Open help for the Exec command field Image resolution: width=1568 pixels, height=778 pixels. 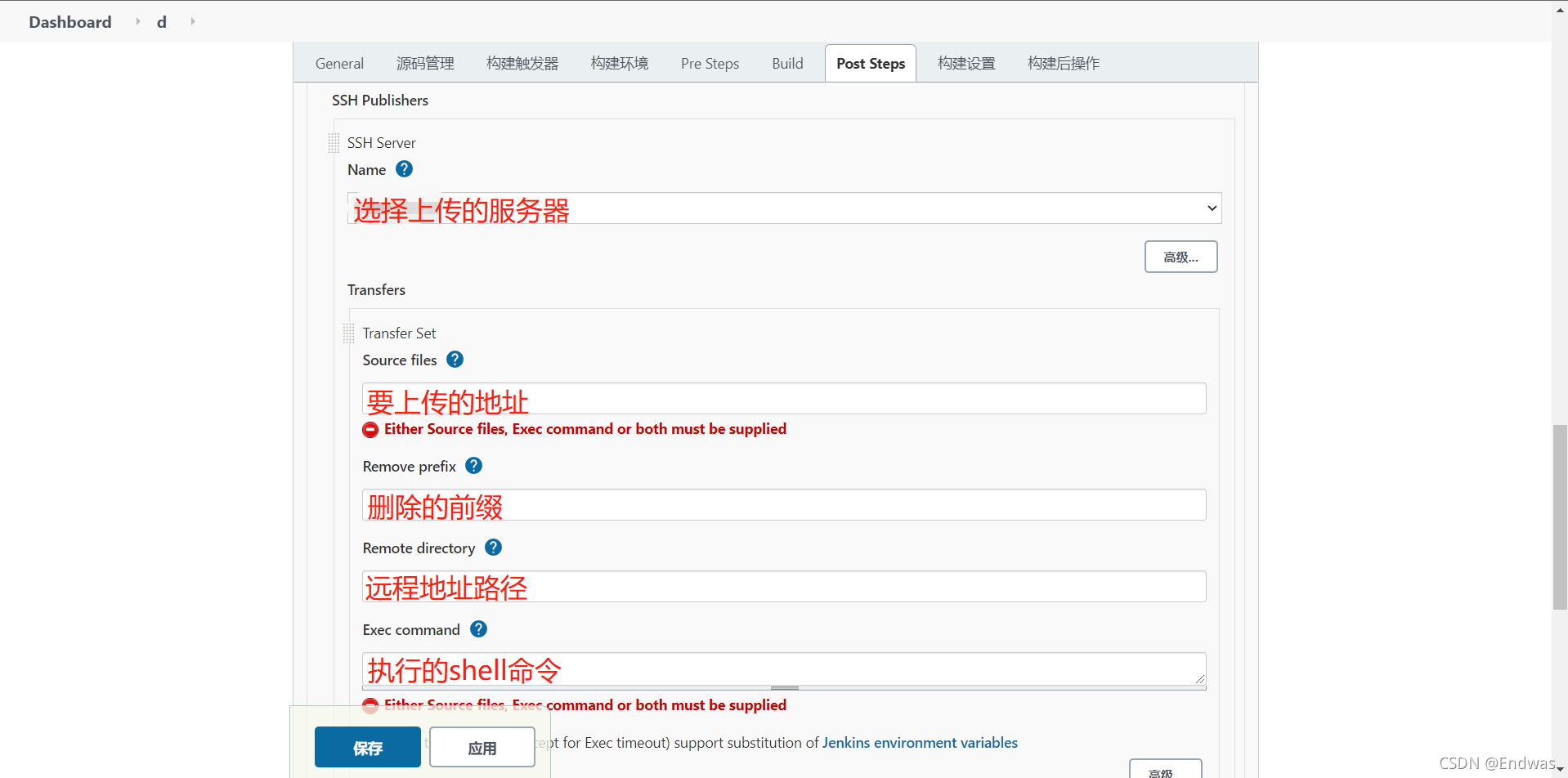[x=479, y=629]
